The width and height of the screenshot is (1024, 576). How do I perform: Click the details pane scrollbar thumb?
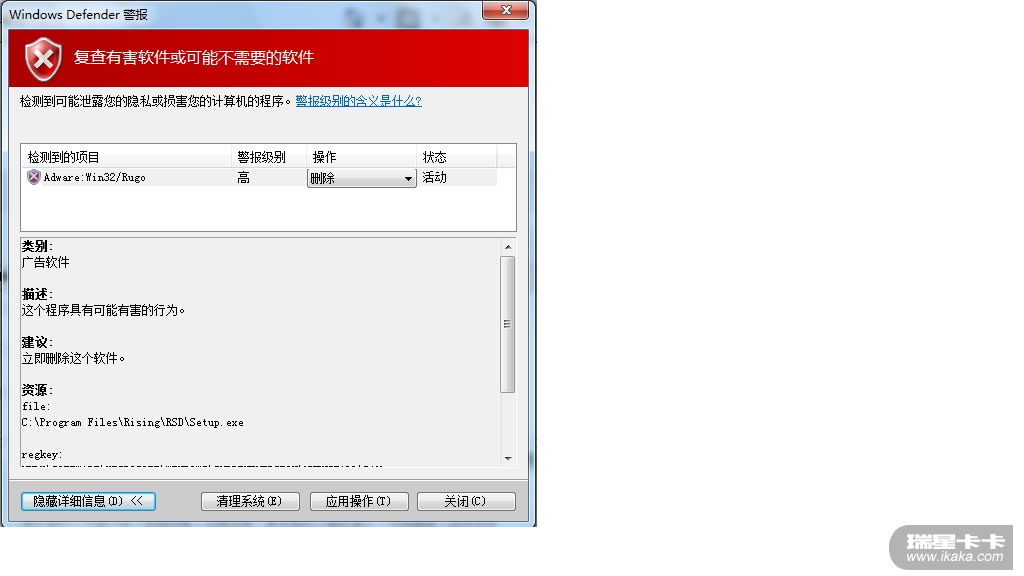[x=507, y=325]
